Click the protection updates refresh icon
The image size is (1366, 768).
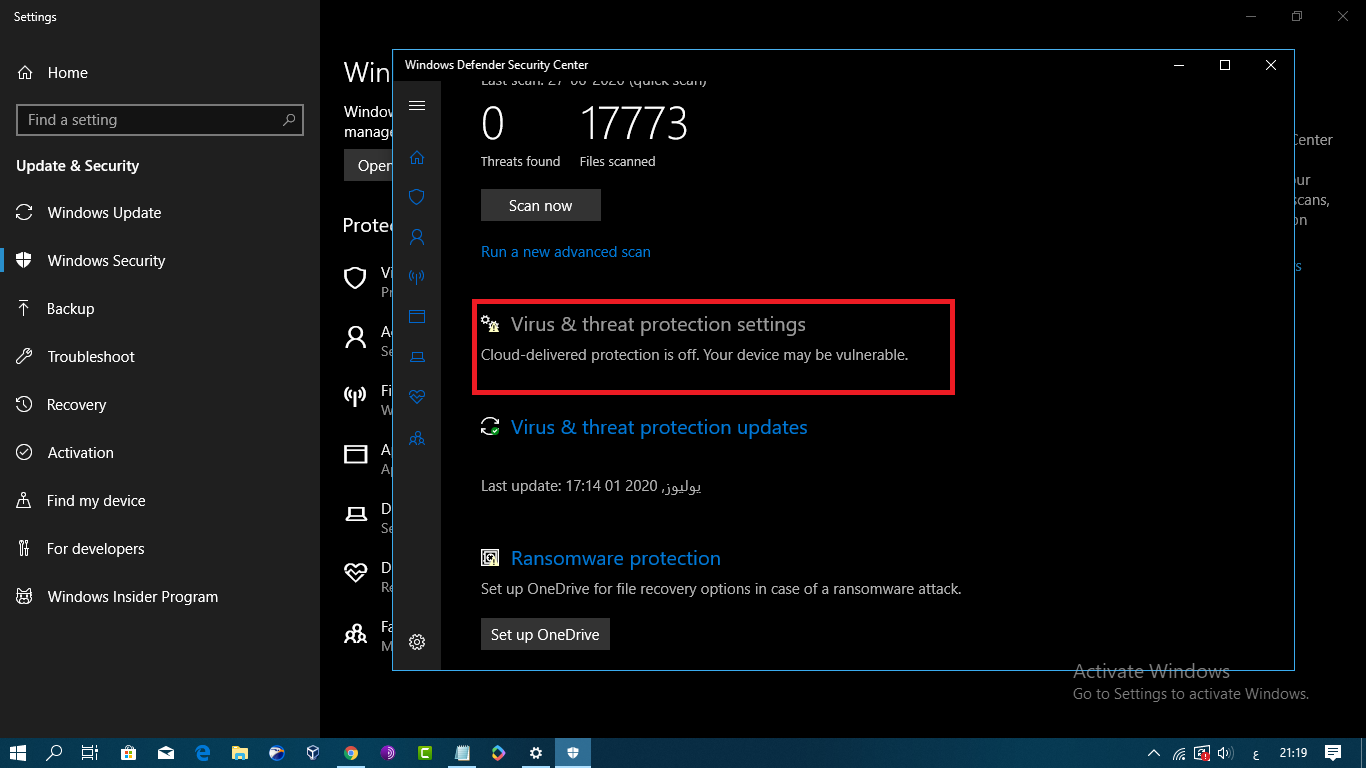coord(490,427)
